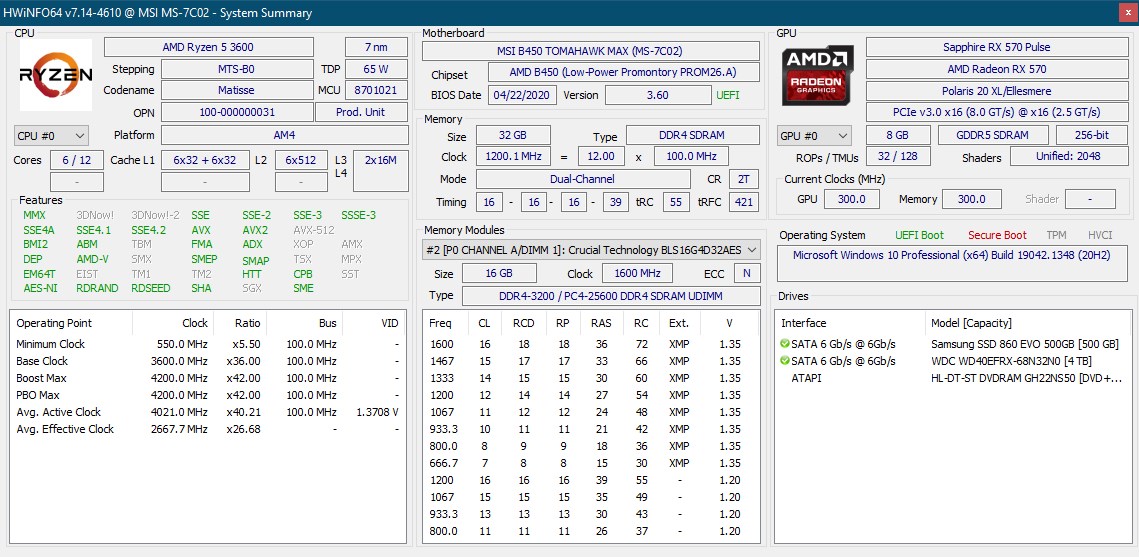Click the Avg. Effective Clock row
The image size is (1139, 557).
(208, 429)
